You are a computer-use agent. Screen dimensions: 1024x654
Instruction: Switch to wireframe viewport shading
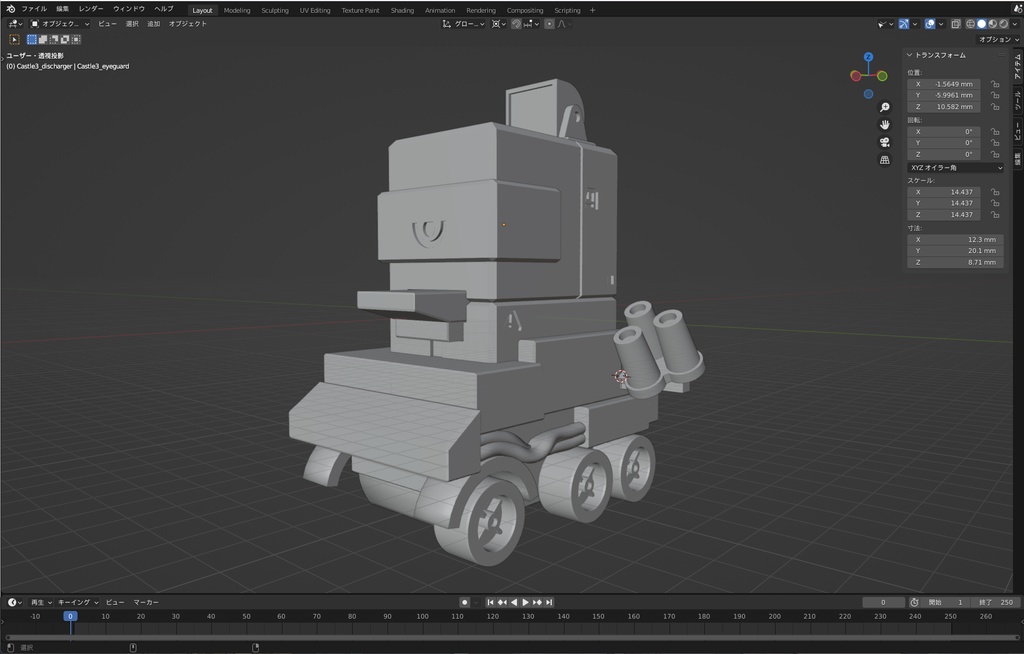[970, 24]
